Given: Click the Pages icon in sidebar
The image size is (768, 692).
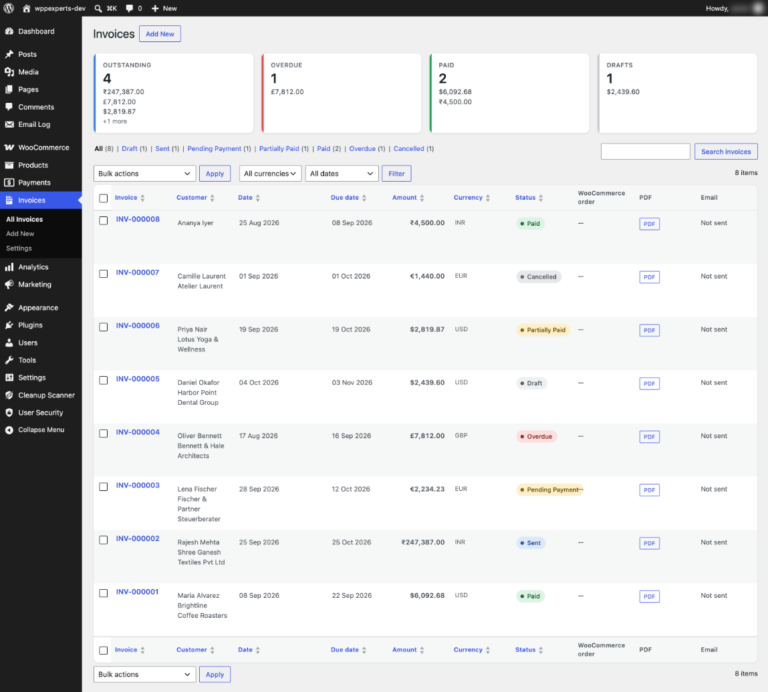Looking at the screenshot, I should click(9, 90).
